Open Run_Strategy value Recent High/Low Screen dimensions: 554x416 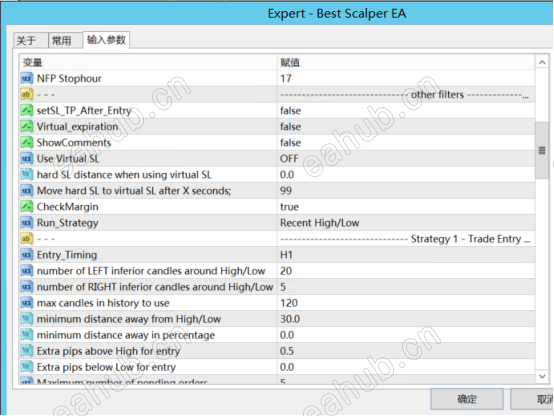406,223
